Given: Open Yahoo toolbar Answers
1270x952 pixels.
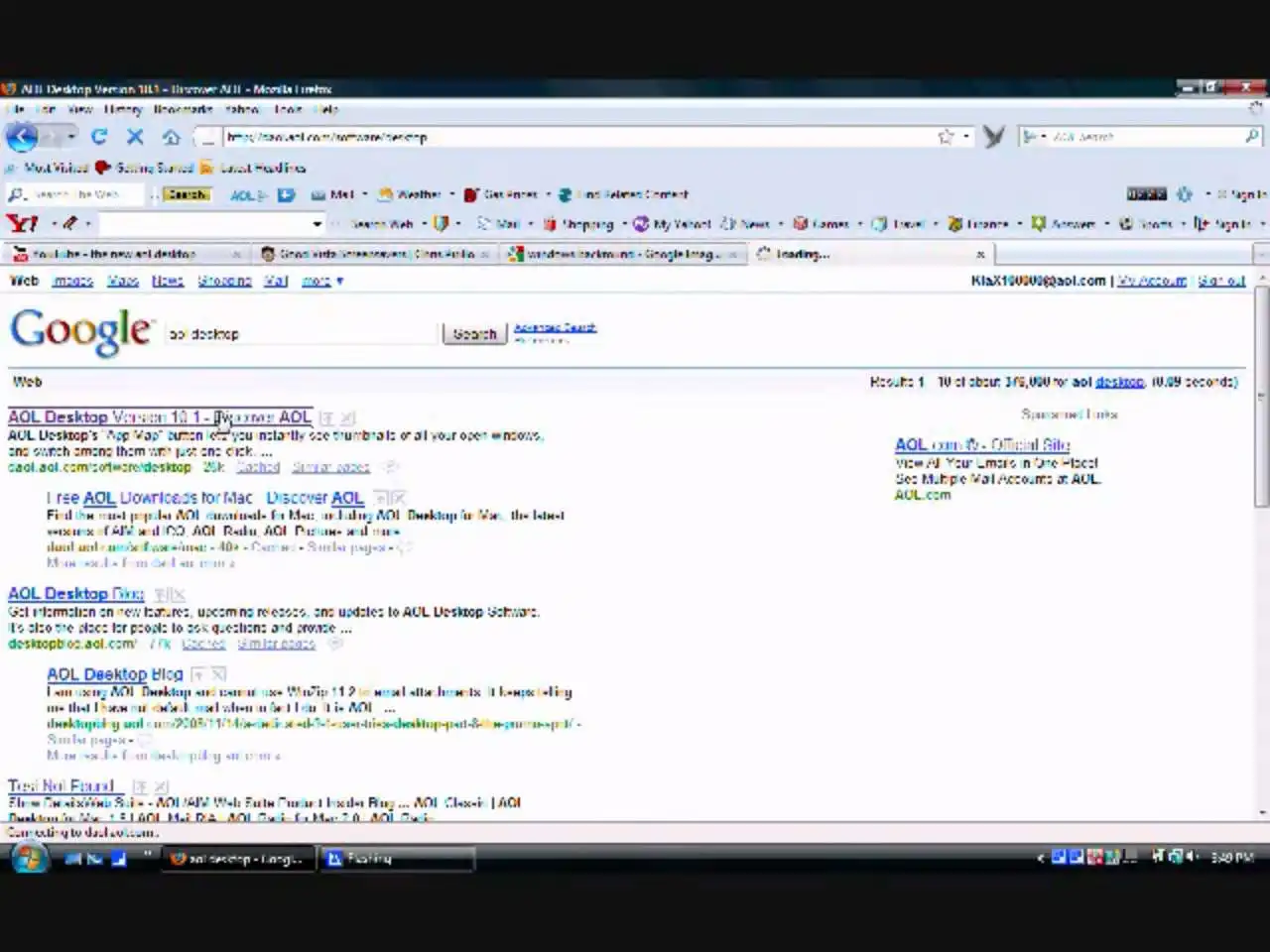Looking at the screenshot, I should click(1064, 224).
